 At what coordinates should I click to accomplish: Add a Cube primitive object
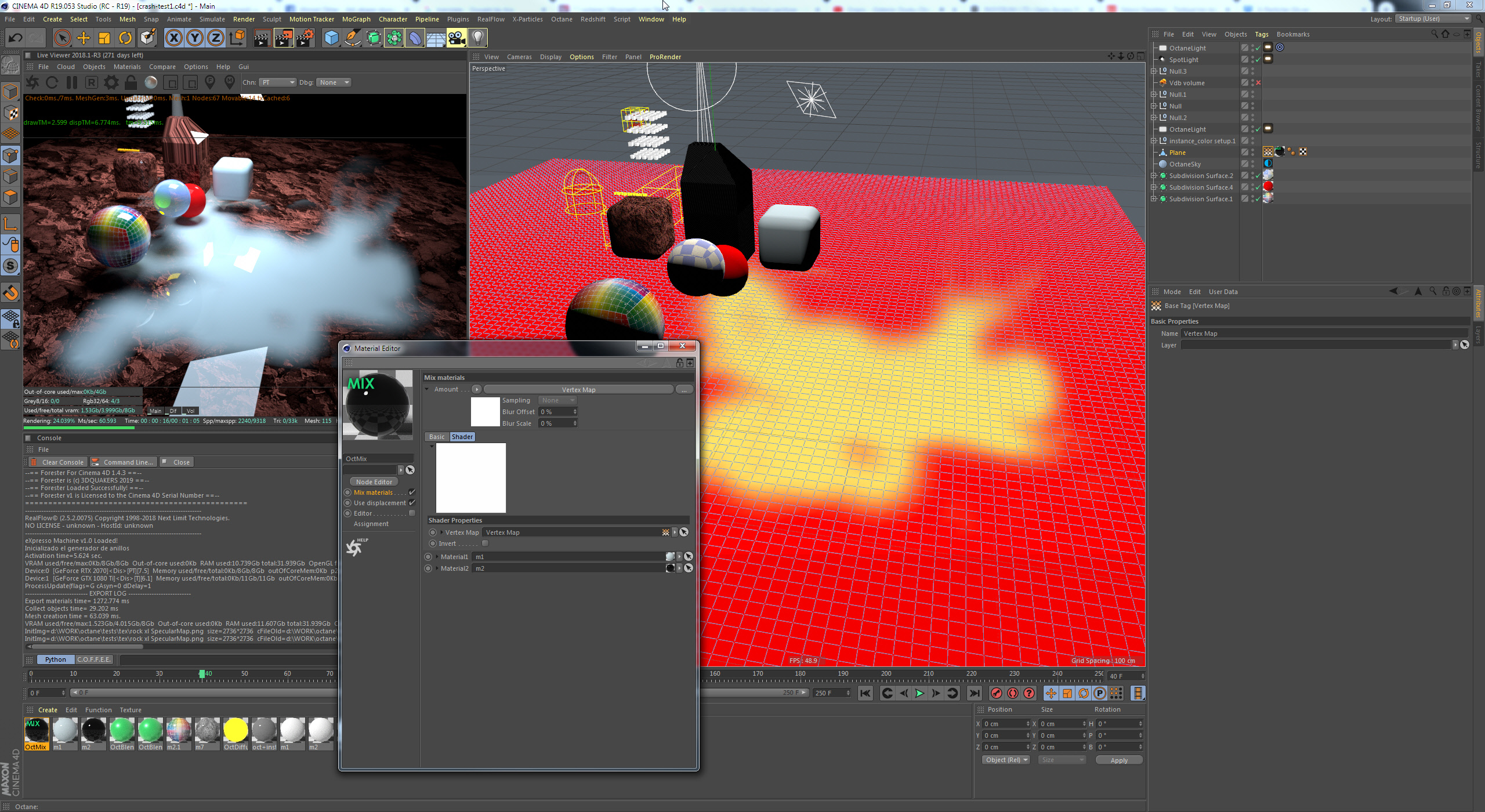pyautogui.click(x=331, y=38)
